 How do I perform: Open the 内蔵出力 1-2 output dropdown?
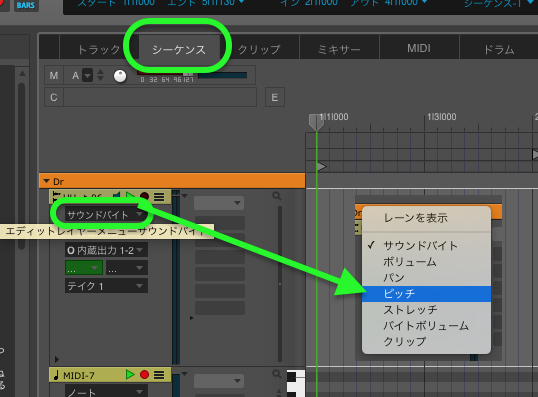tap(106, 250)
